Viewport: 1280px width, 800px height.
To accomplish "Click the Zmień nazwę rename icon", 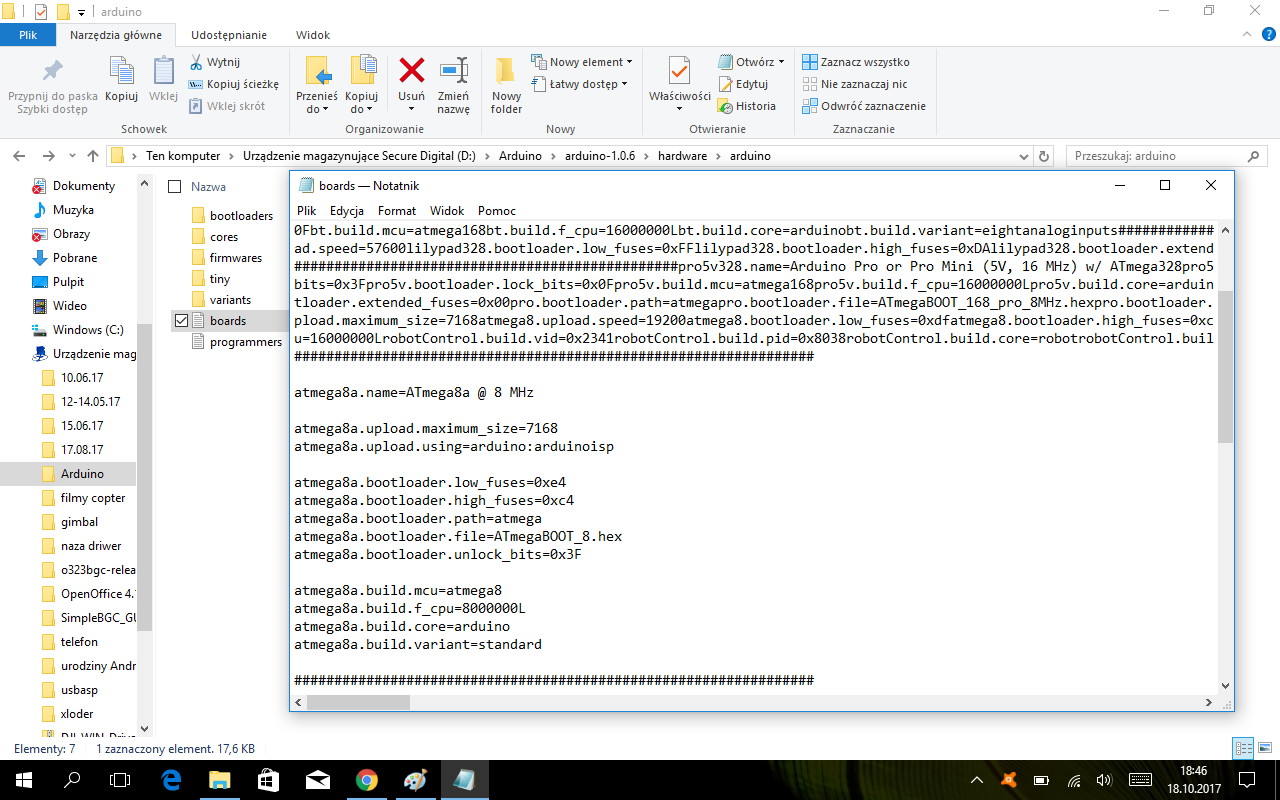I will [454, 72].
